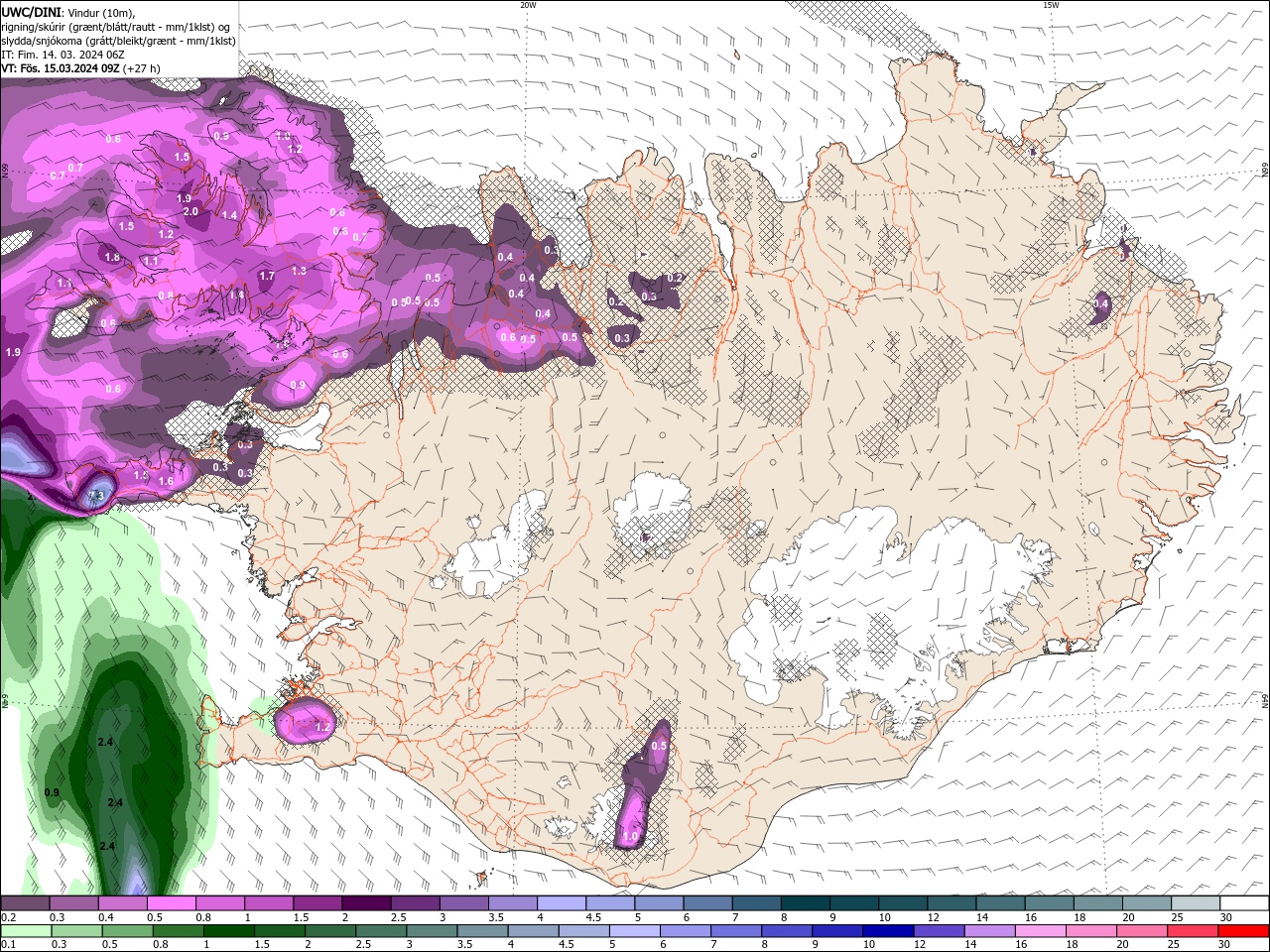Click the 2.0 snowfall value on the map

pyautogui.click(x=190, y=211)
